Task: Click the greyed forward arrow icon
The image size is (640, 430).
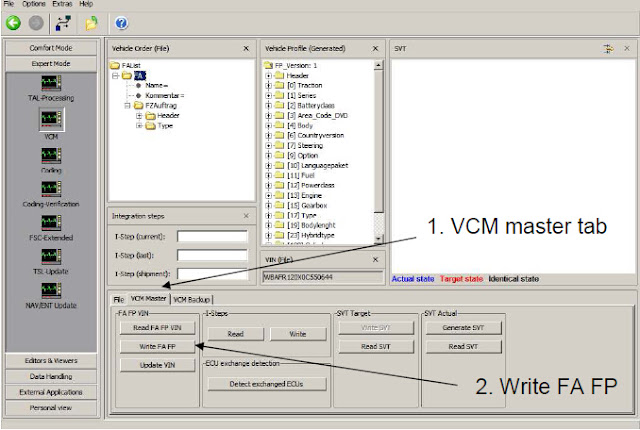Action: point(36,23)
